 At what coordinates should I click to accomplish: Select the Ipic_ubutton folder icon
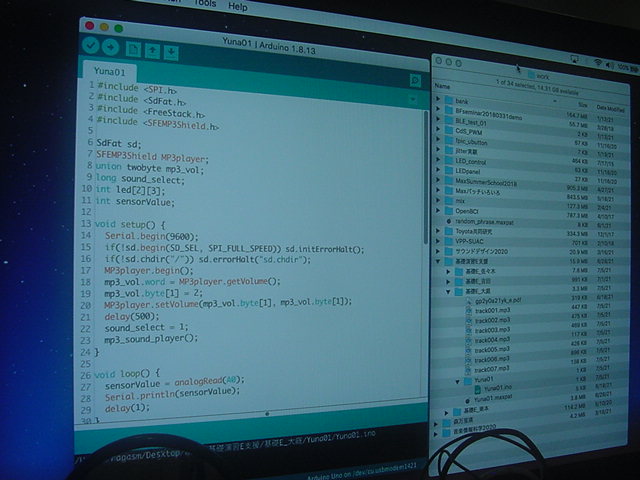pyautogui.click(x=449, y=140)
